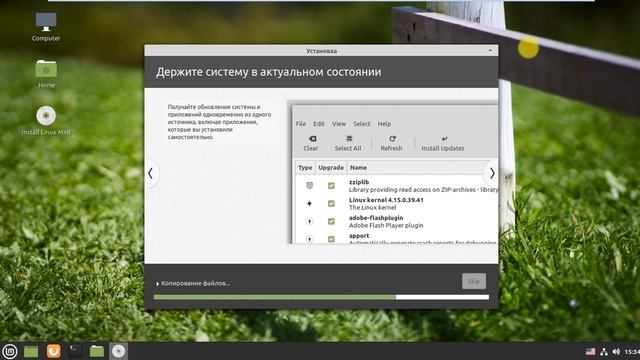Open the Help menu in slide

pos(384,124)
